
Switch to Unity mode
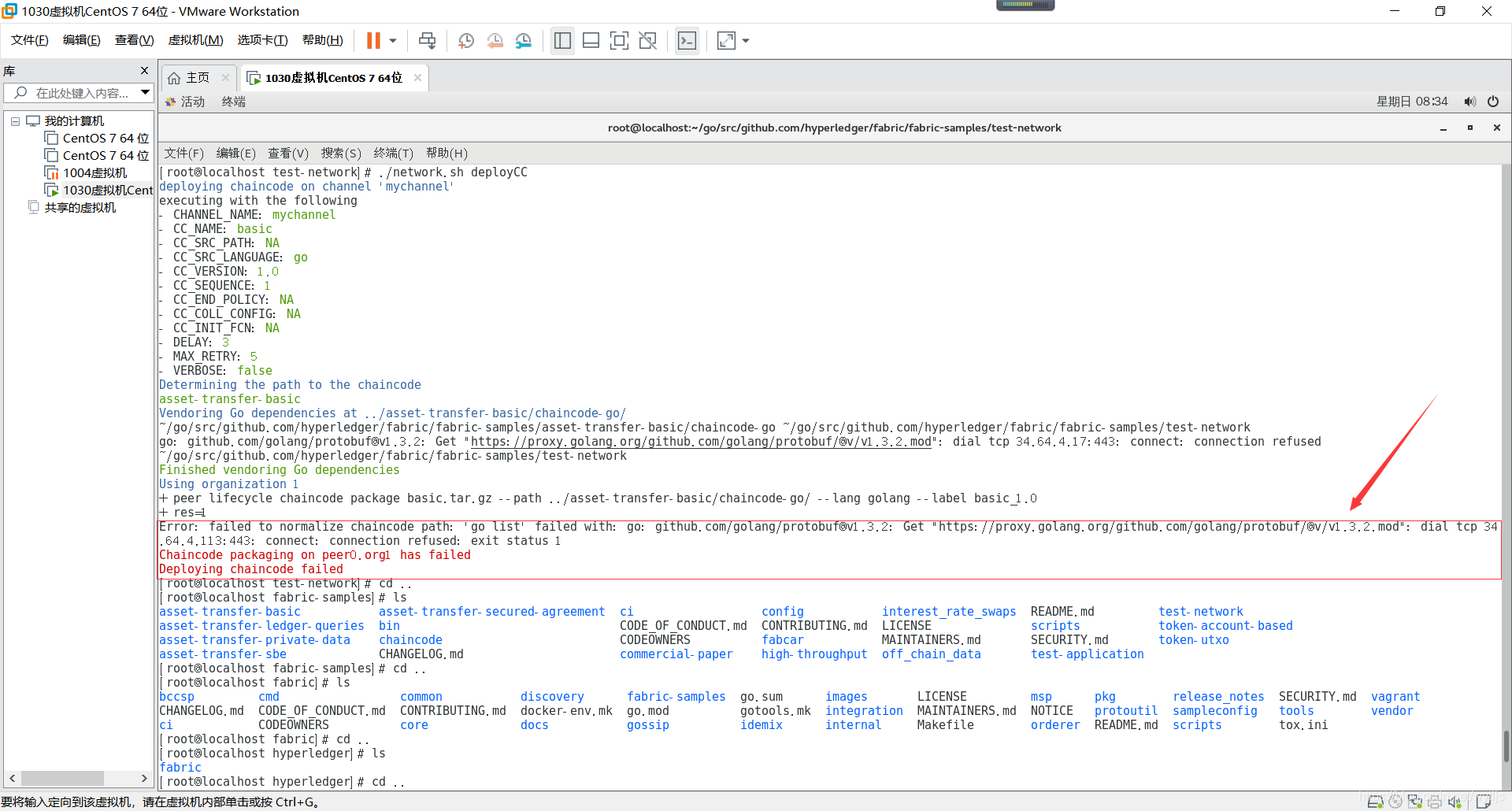coord(647,40)
